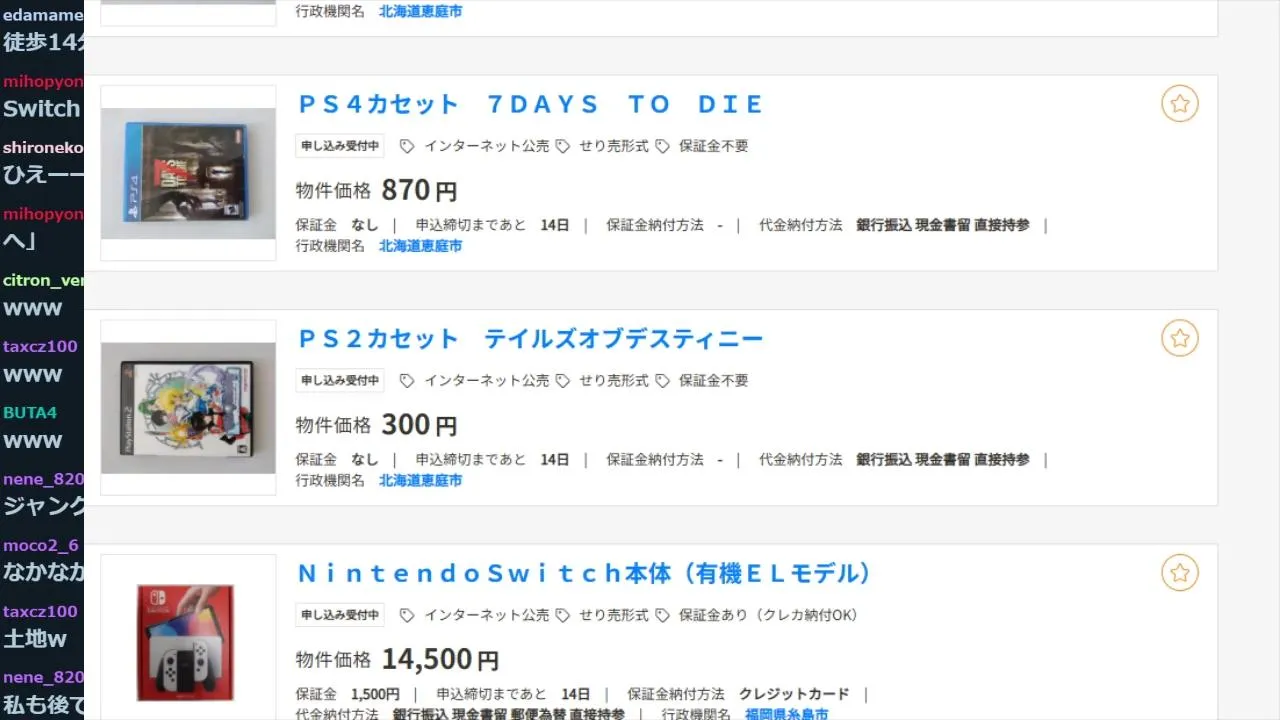Open NintendoSwitch本体（有機ＥＬモデル） listing title
Image resolution: width=1280 pixels, height=720 pixels.
[585, 573]
